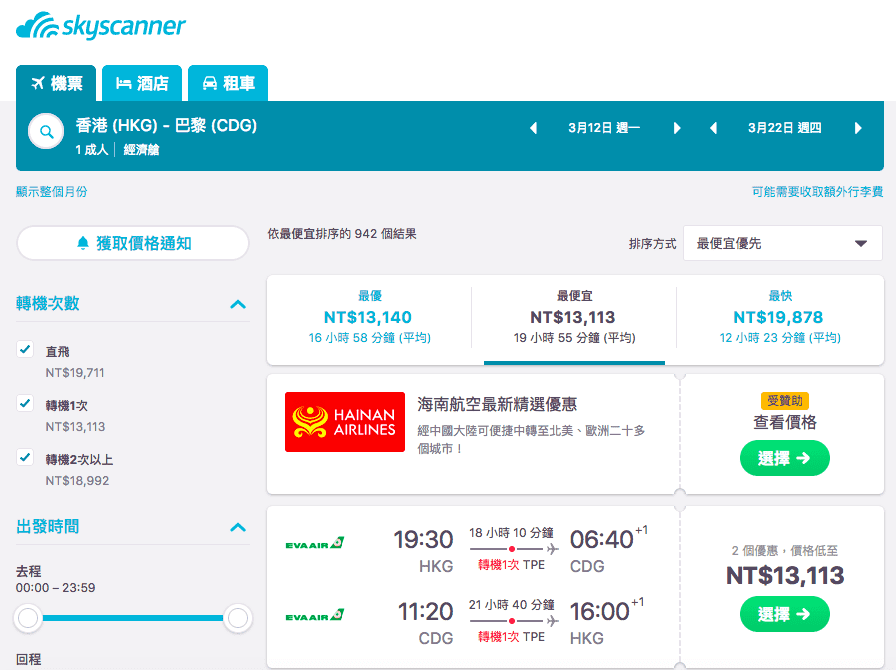Click the NT$13,113 price on EVA Air result
This screenshot has width=896, height=670.
[x=785, y=575]
